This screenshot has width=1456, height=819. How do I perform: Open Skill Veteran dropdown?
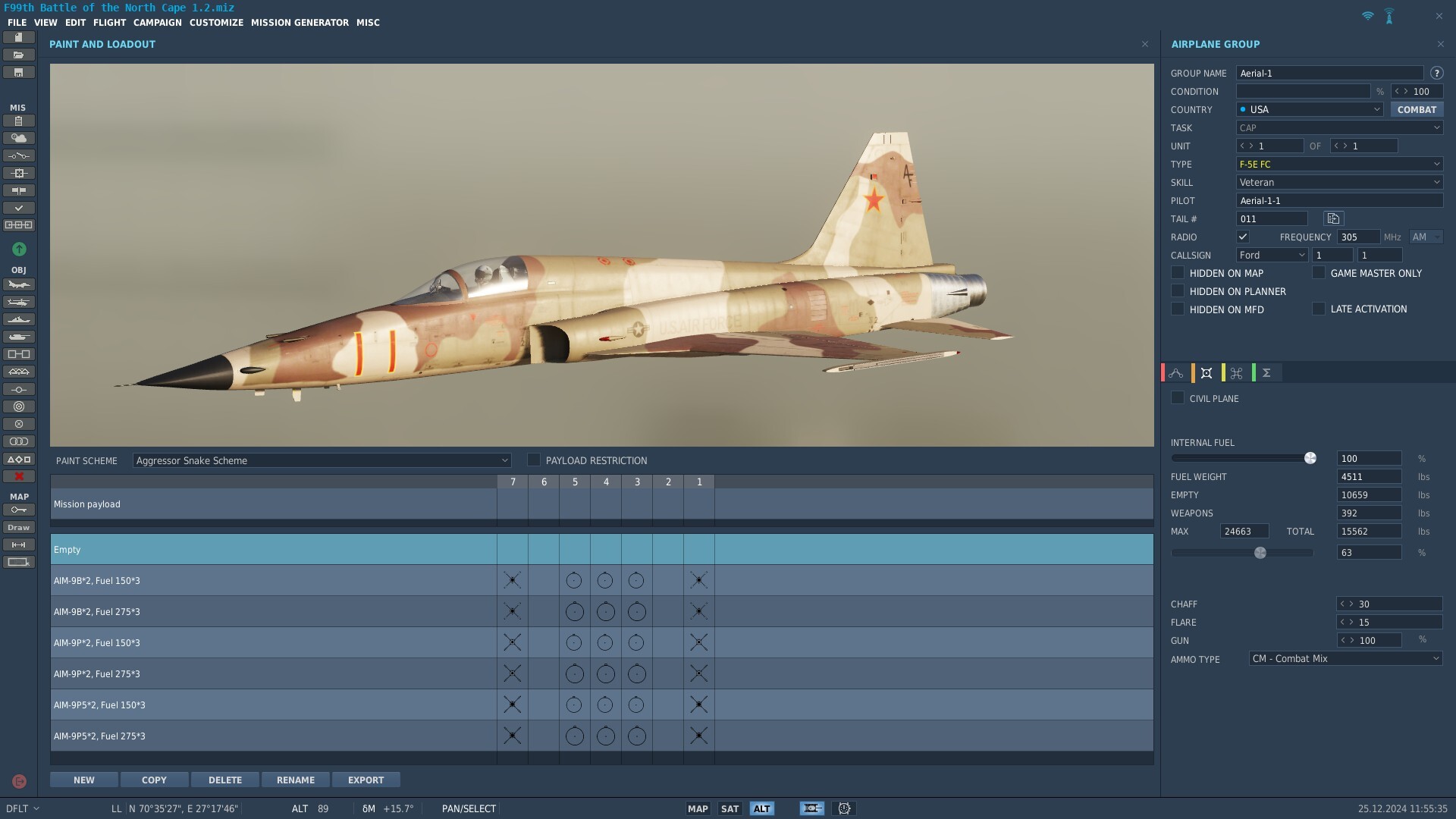[x=1339, y=182]
